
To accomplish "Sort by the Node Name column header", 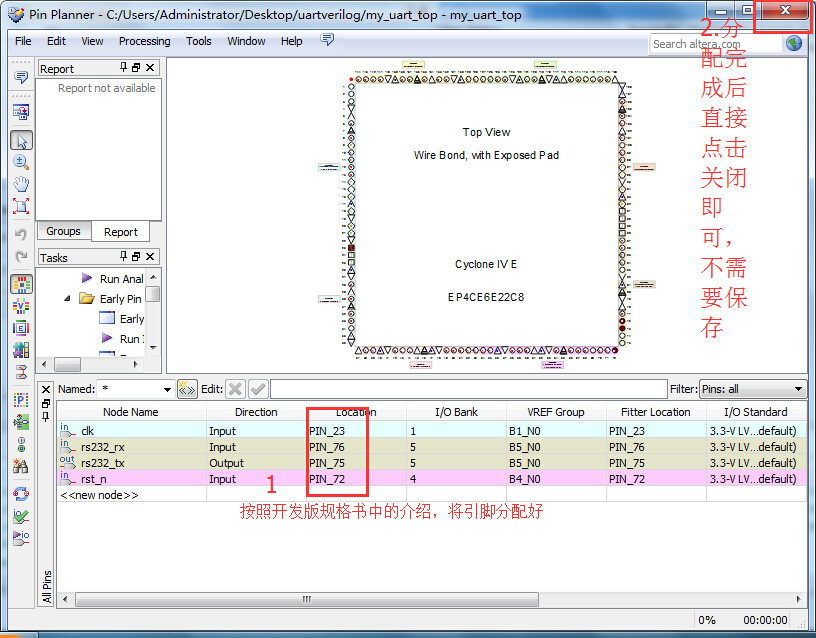I will tap(131, 412).
